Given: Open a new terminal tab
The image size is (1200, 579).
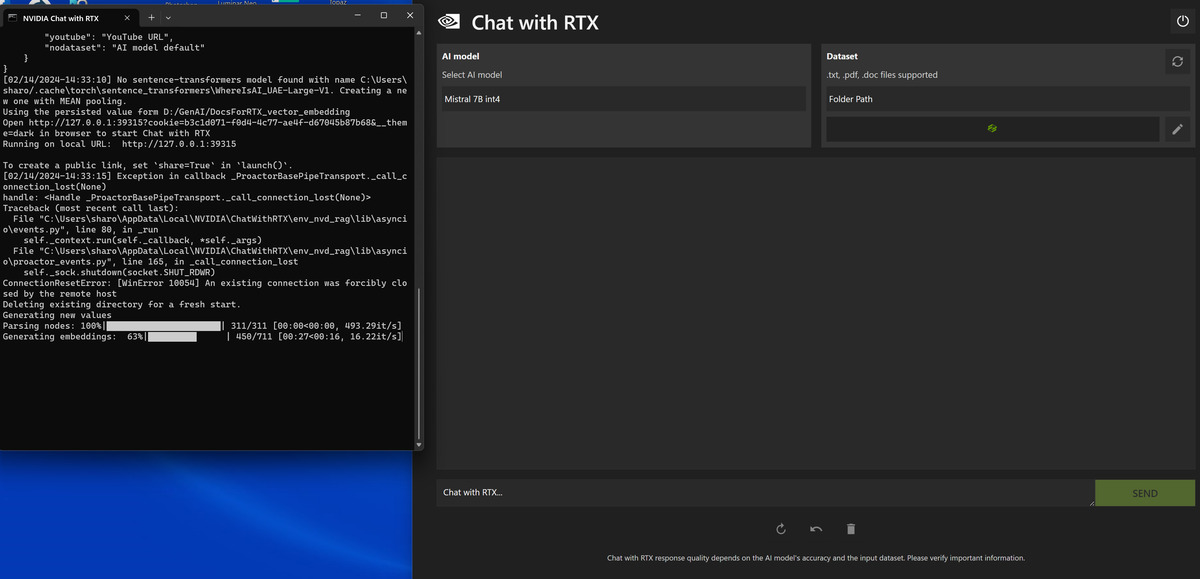Looking at the screenshot, I should coord(151,16).
